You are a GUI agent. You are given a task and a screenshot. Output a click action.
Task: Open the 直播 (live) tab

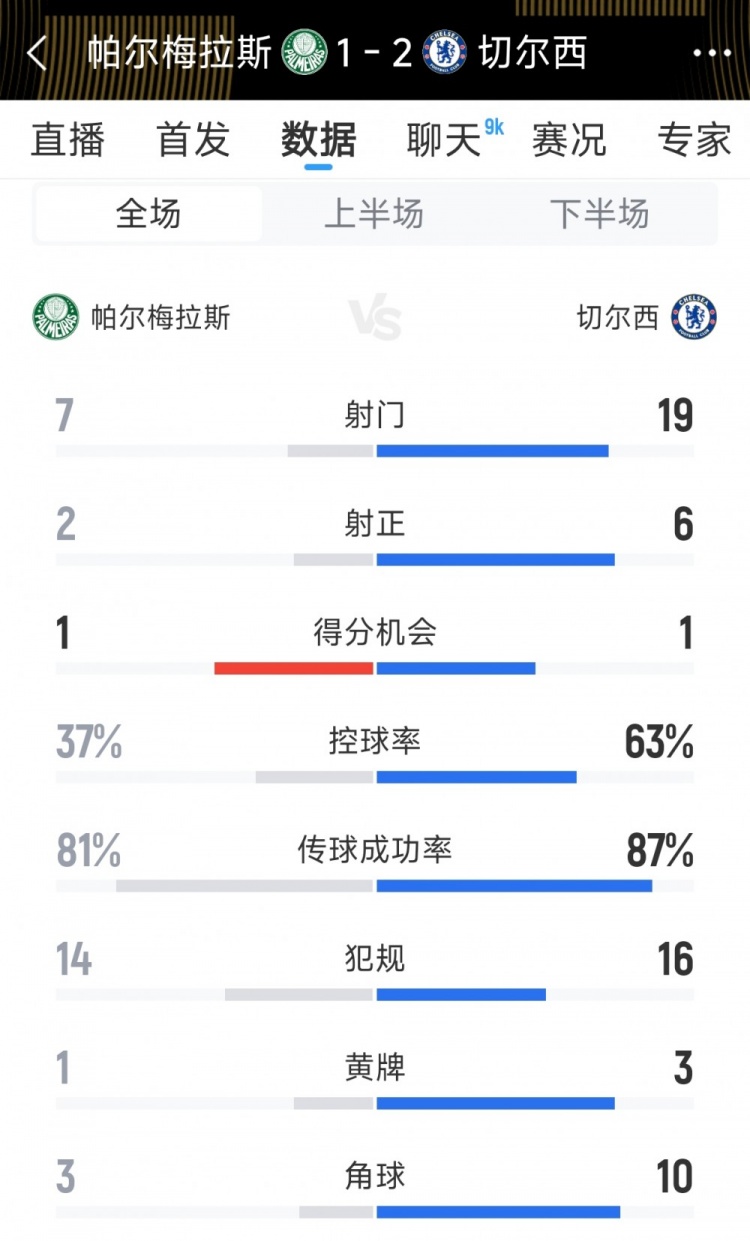[69, 141]
